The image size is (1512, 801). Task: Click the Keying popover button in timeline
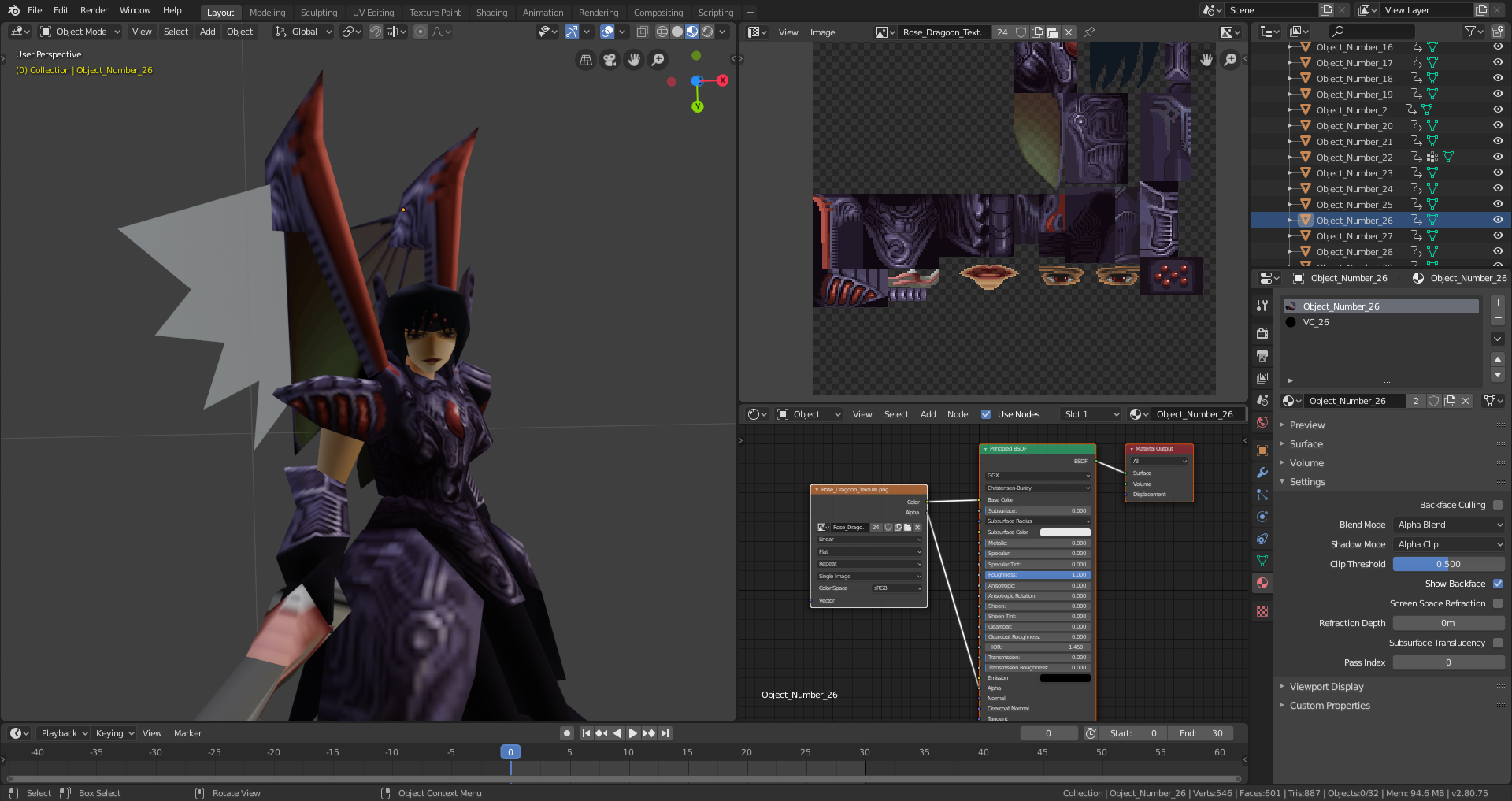(x=115, y=733)
